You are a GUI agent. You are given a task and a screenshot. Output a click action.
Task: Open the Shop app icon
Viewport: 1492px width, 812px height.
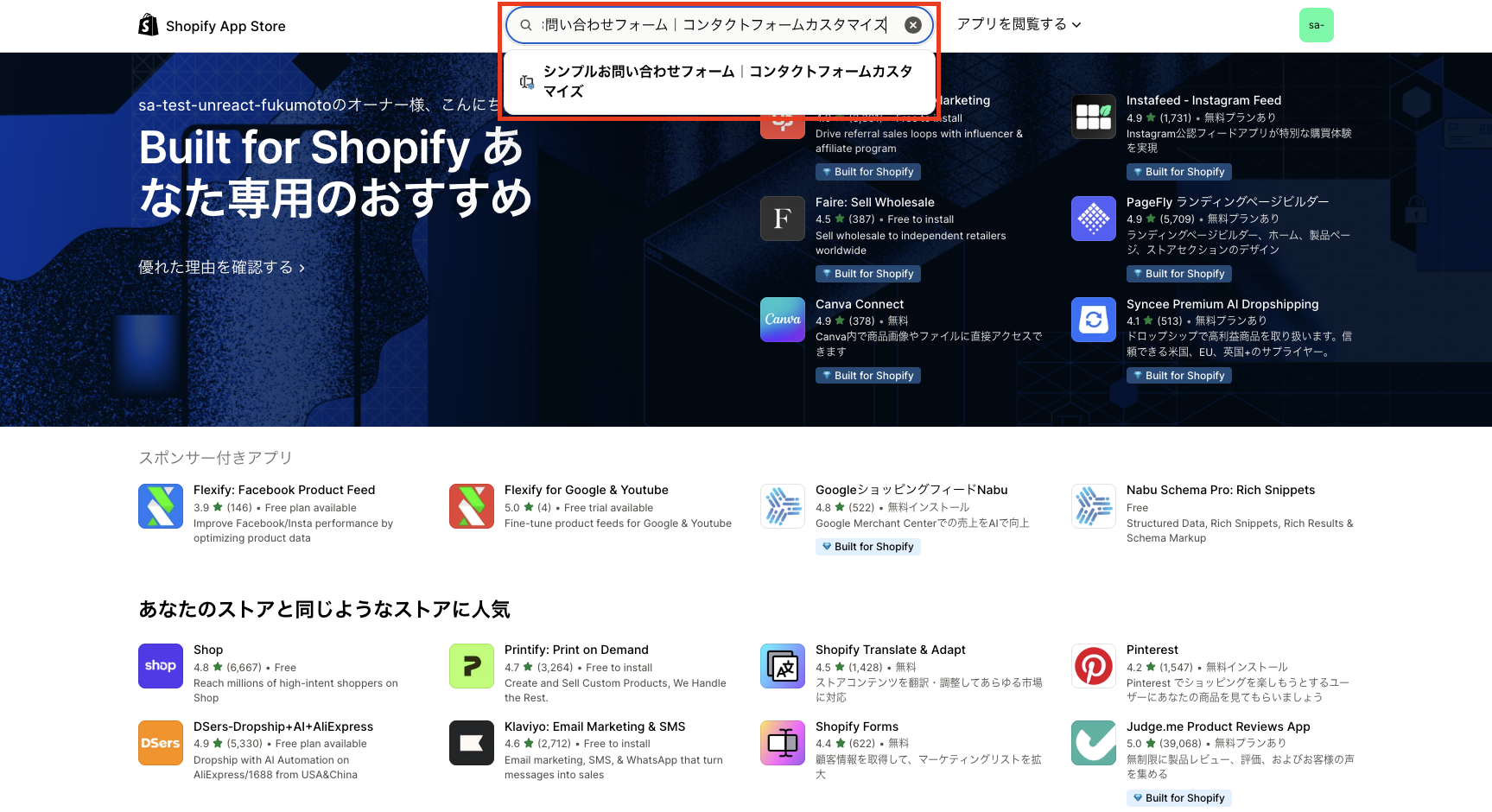pos(161,666)
